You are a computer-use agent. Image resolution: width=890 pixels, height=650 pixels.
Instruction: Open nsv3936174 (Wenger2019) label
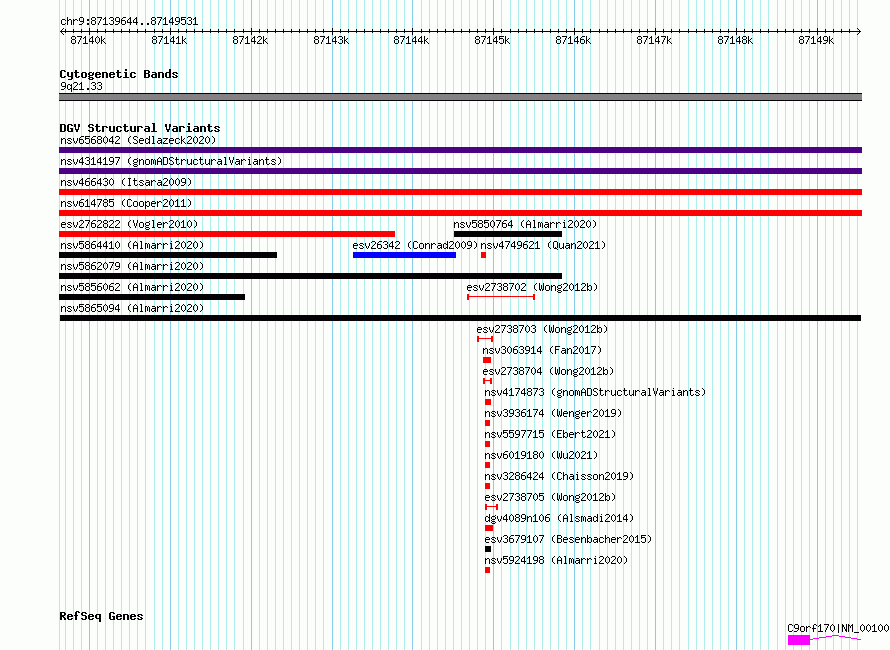point(553,413)
